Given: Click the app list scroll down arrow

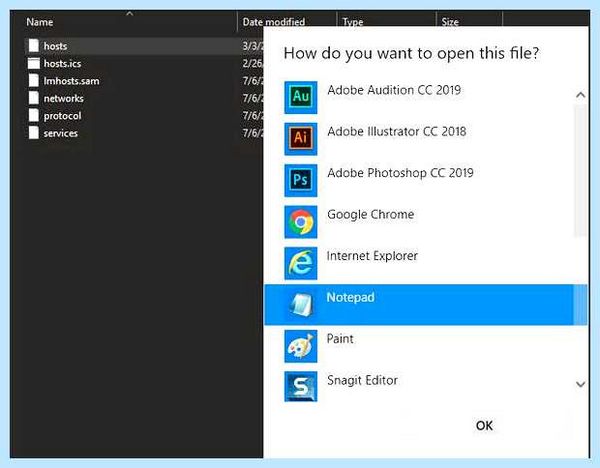Looking at the screenshot, I should [580, 384].
